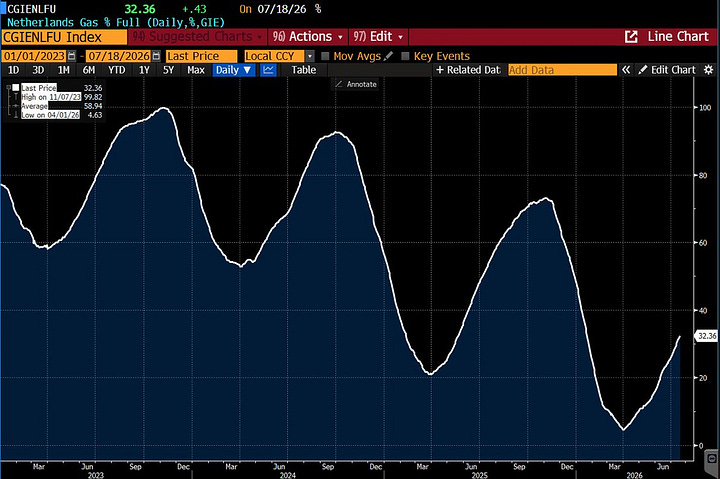Screen dimensions: 720x479
Task: Click the end date field 07/18/2026
Action: (119, 56)
